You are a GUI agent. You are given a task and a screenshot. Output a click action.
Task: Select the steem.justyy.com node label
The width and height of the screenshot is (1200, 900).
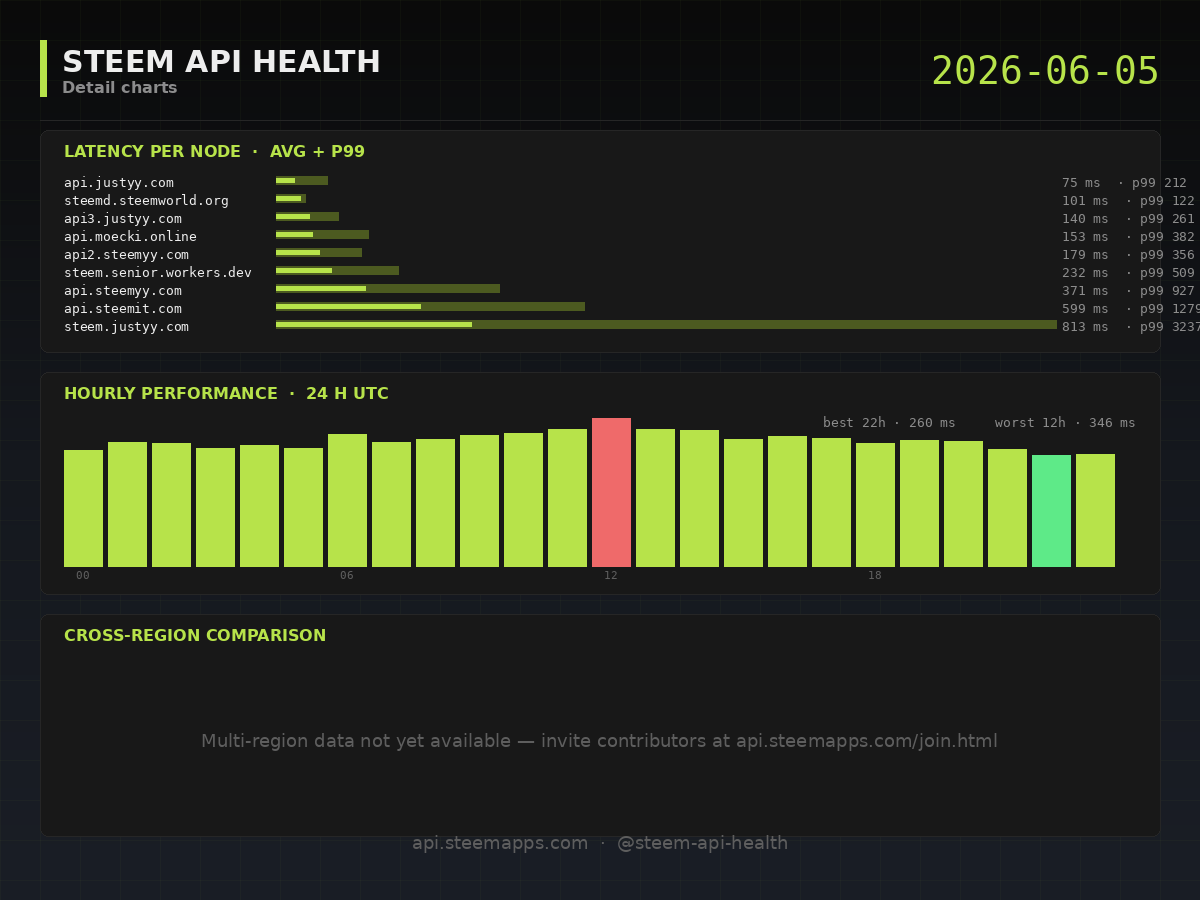126,327
